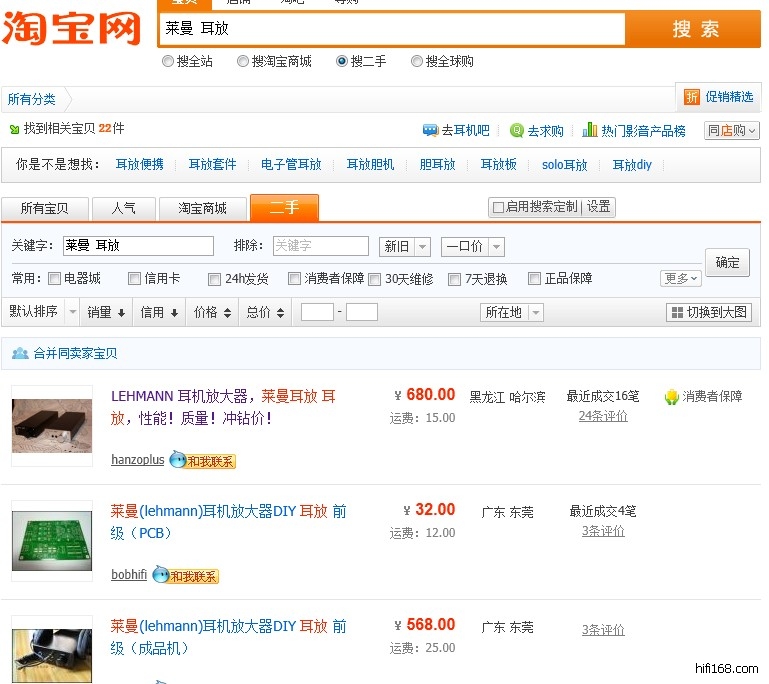Click the 排除 exclude keyword input field
The height and width of the screenshot is (684, 769).
(x=320, y=246)
